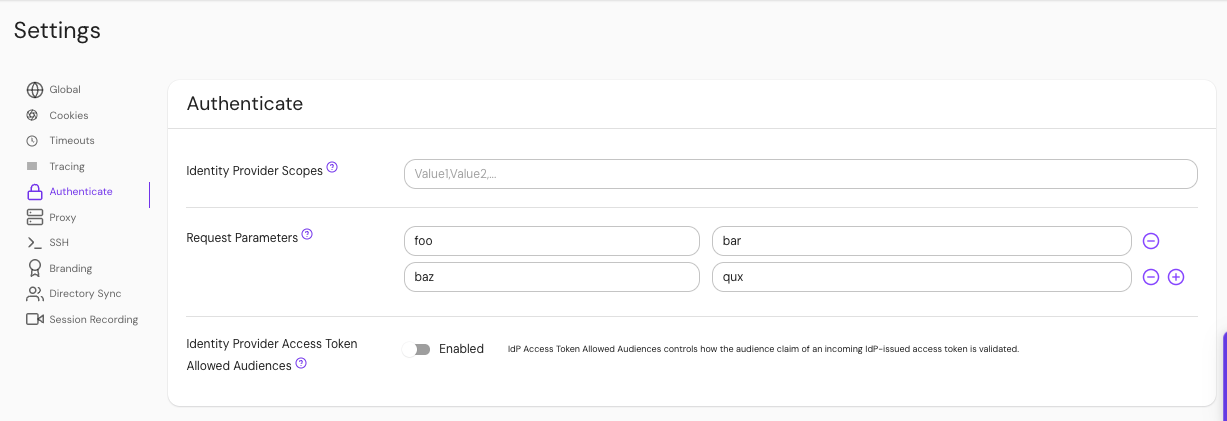Click the parameter key field containing foo
This screenshot has height=421, width=1227.
pos(551,241)
